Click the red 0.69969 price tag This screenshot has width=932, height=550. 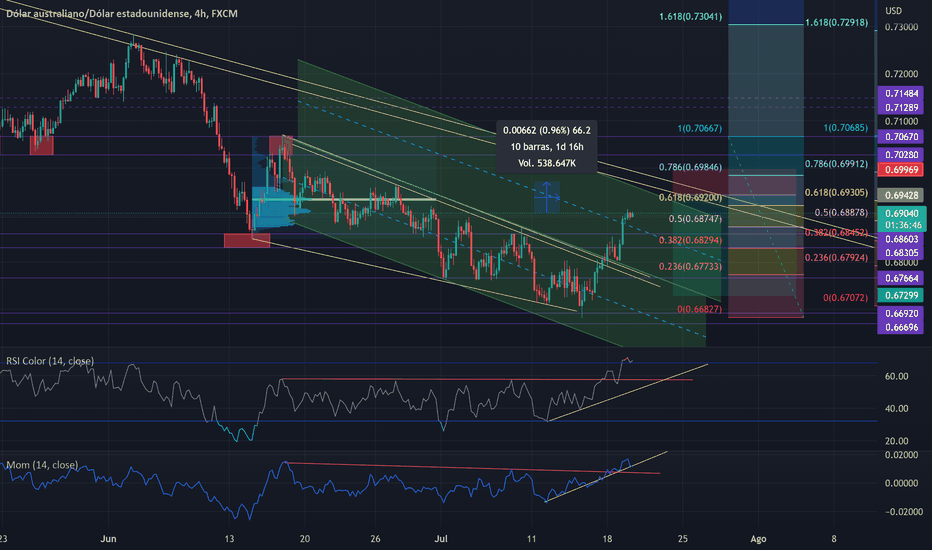tap(900, 169)
